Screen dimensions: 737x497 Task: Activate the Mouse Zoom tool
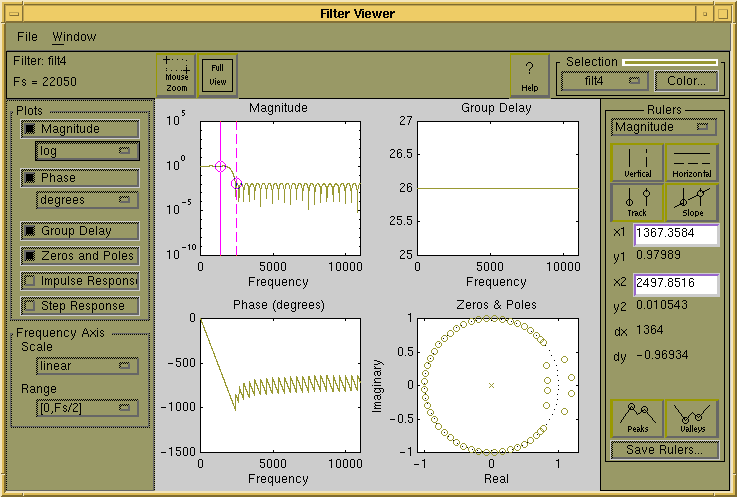[176, 75]
